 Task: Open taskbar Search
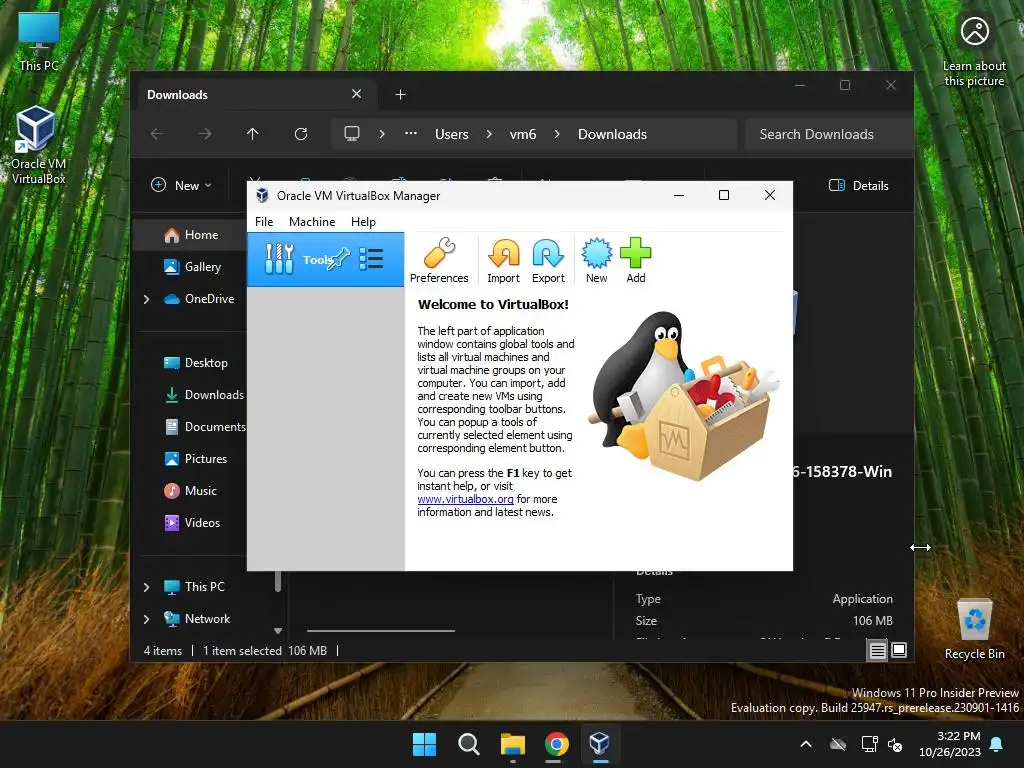point(468,744)
